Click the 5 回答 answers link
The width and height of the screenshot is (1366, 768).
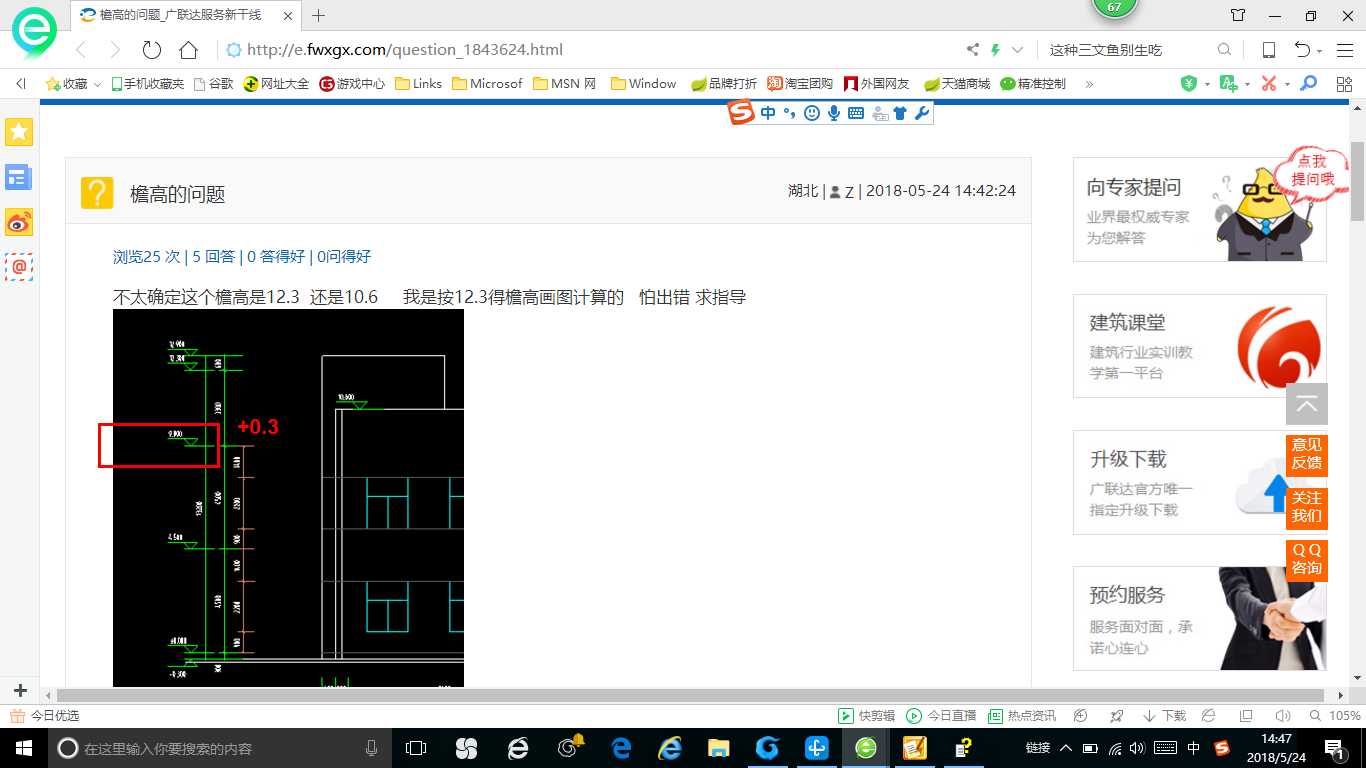214,257
